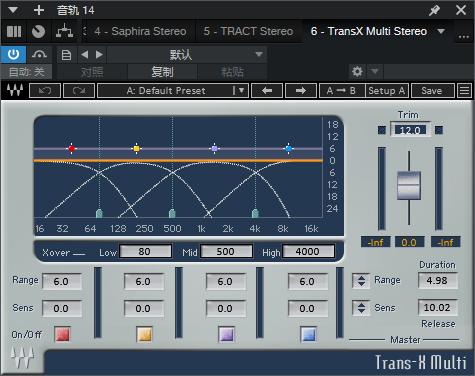The image size is (475, 376).
Task: Switch to the 5 - TRACT Stereo tab
Action: [248, 31]
